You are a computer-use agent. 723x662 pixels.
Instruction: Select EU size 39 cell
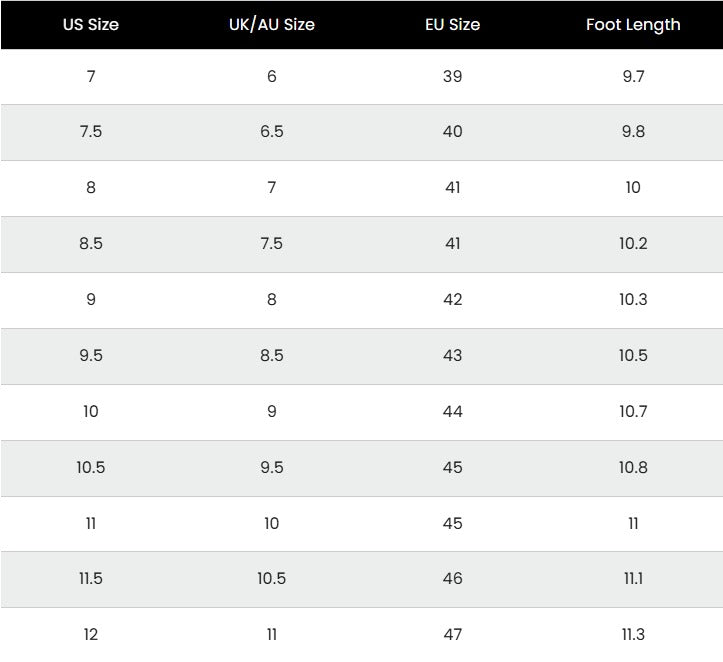point(452,76)
